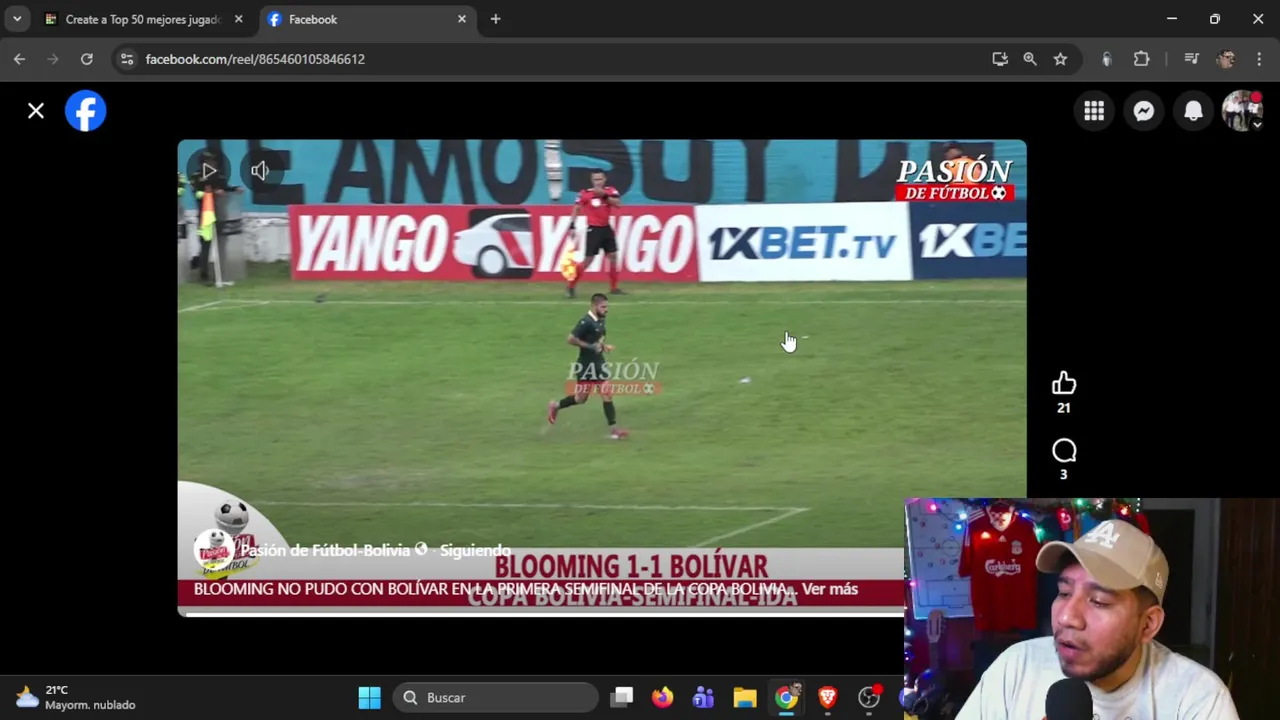Screen dimensions: 1280x720
Task: Open Messenger from the top bar
Action: pos(1144,111)
